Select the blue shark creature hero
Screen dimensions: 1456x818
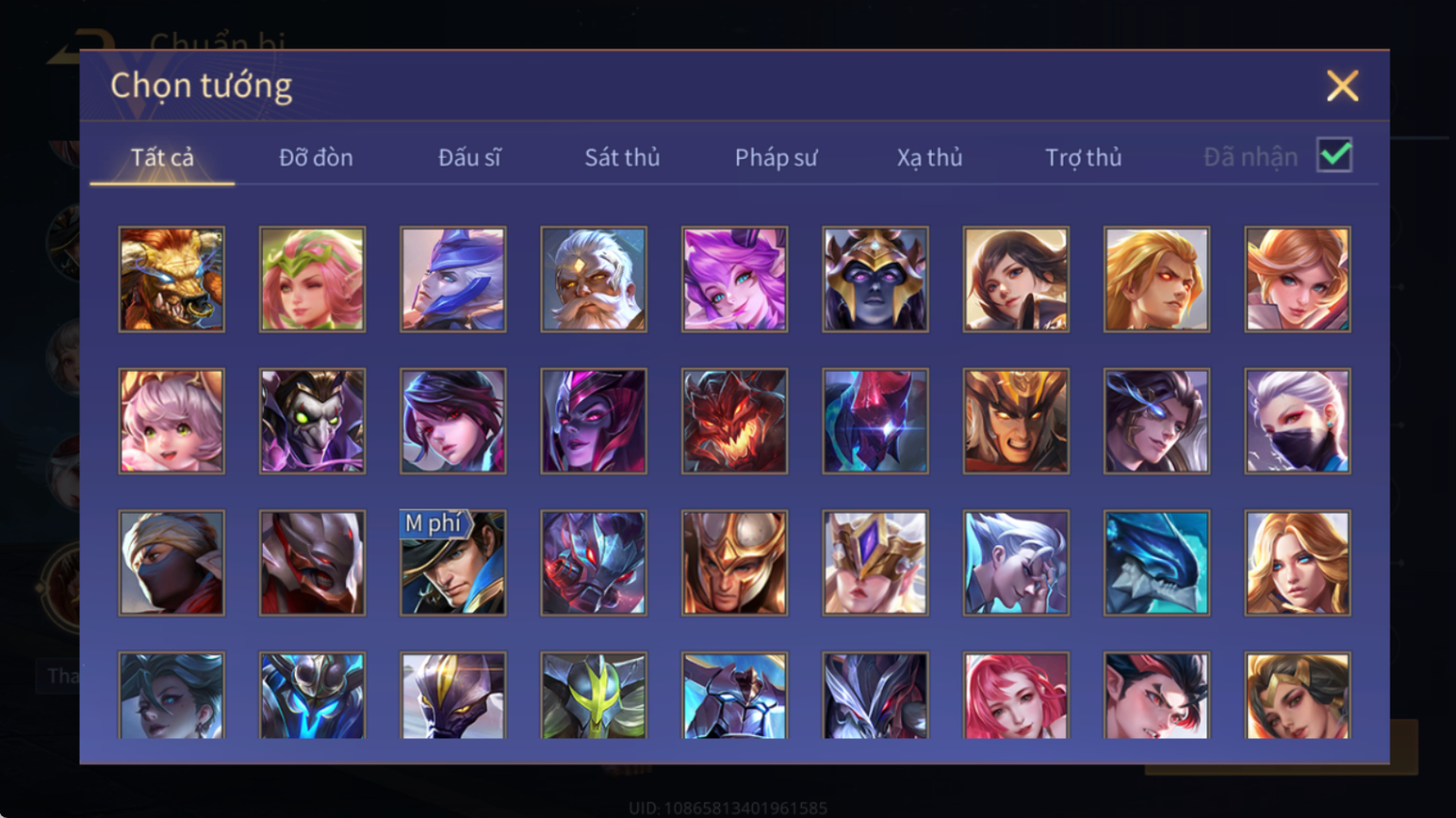point(1156,563)
